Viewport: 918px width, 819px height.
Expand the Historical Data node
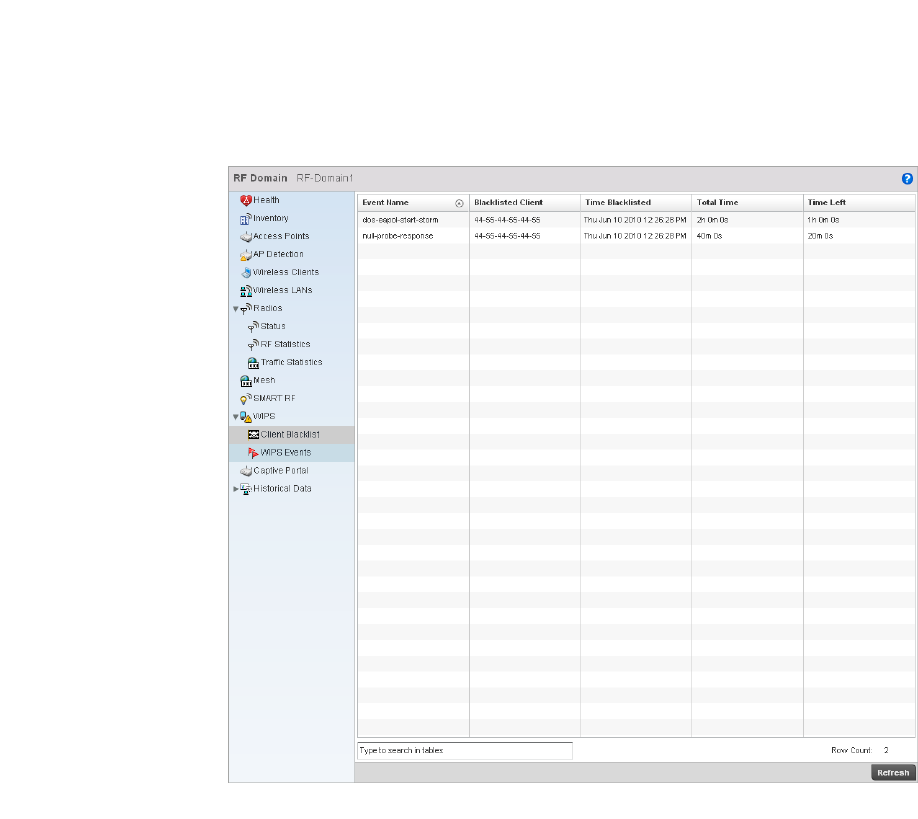[235, 489]
